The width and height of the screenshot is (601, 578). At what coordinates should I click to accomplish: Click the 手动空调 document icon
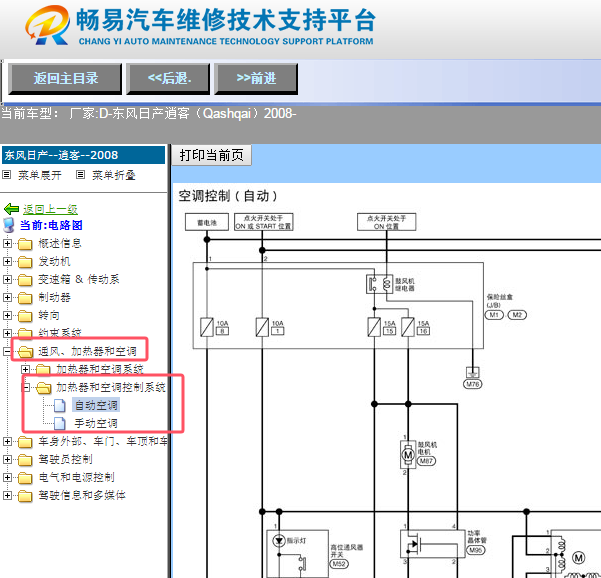tap(59, 424)
